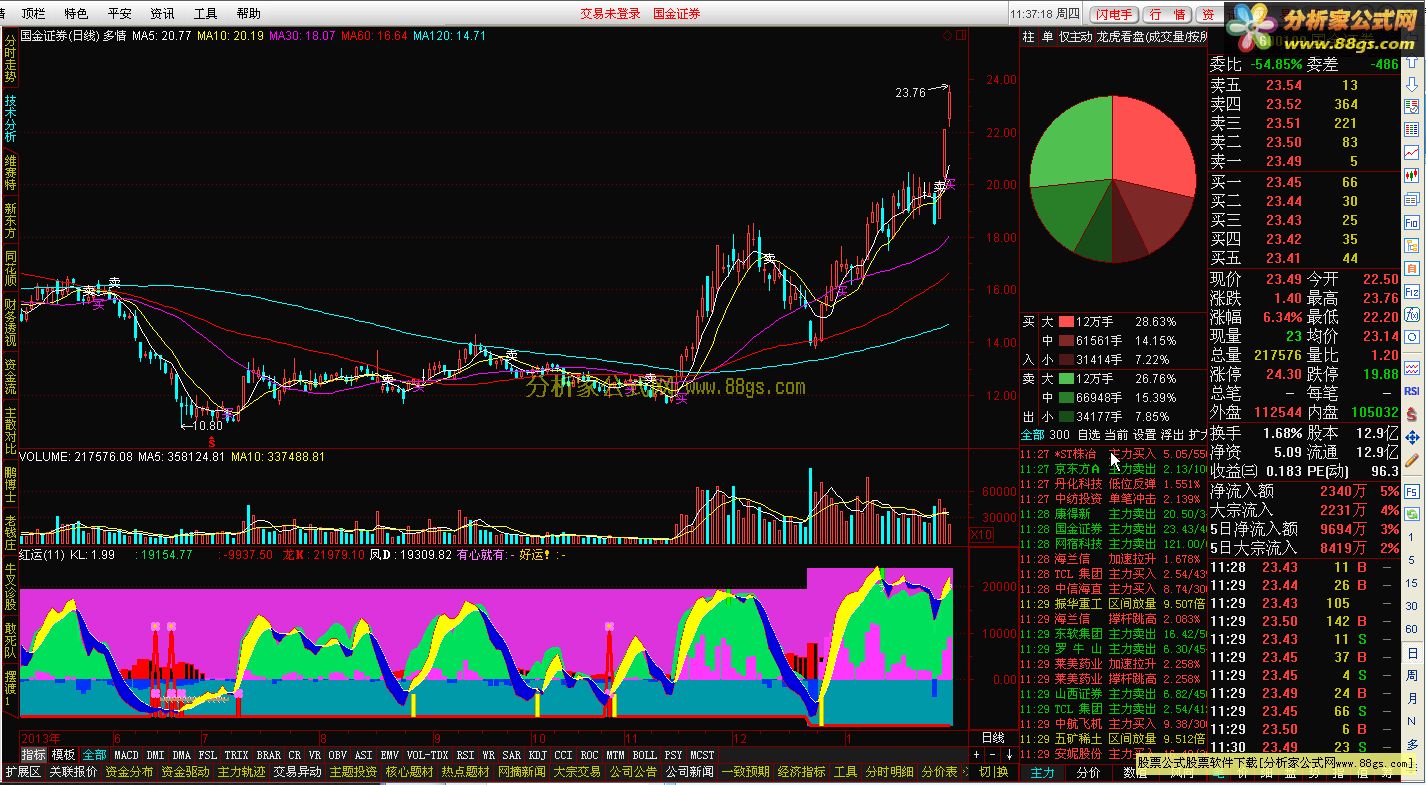Click the wave line icon above RSI

[x=1412, y=367]
